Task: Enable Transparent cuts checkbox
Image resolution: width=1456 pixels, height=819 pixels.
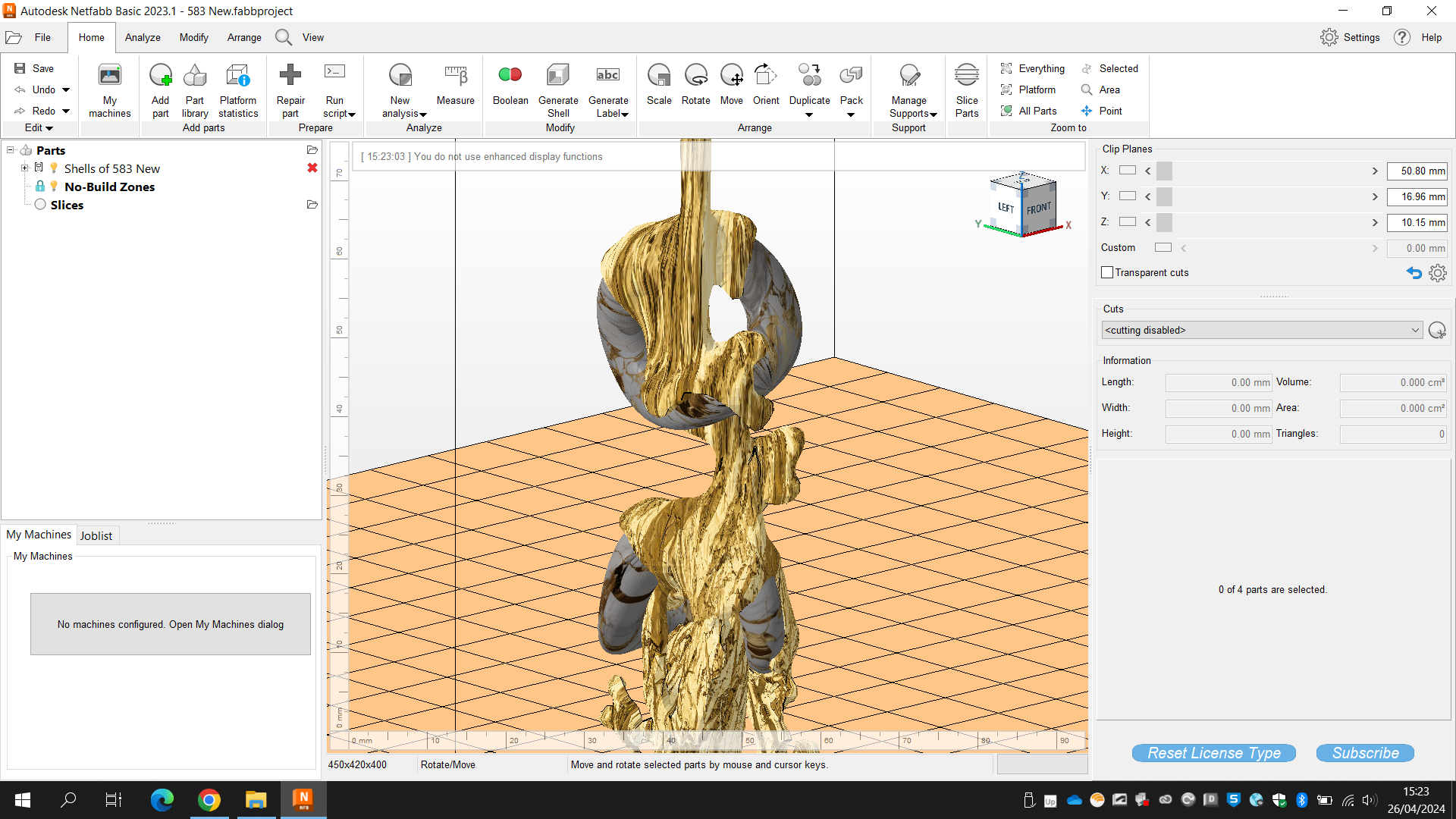Action: coord(1107,272)
